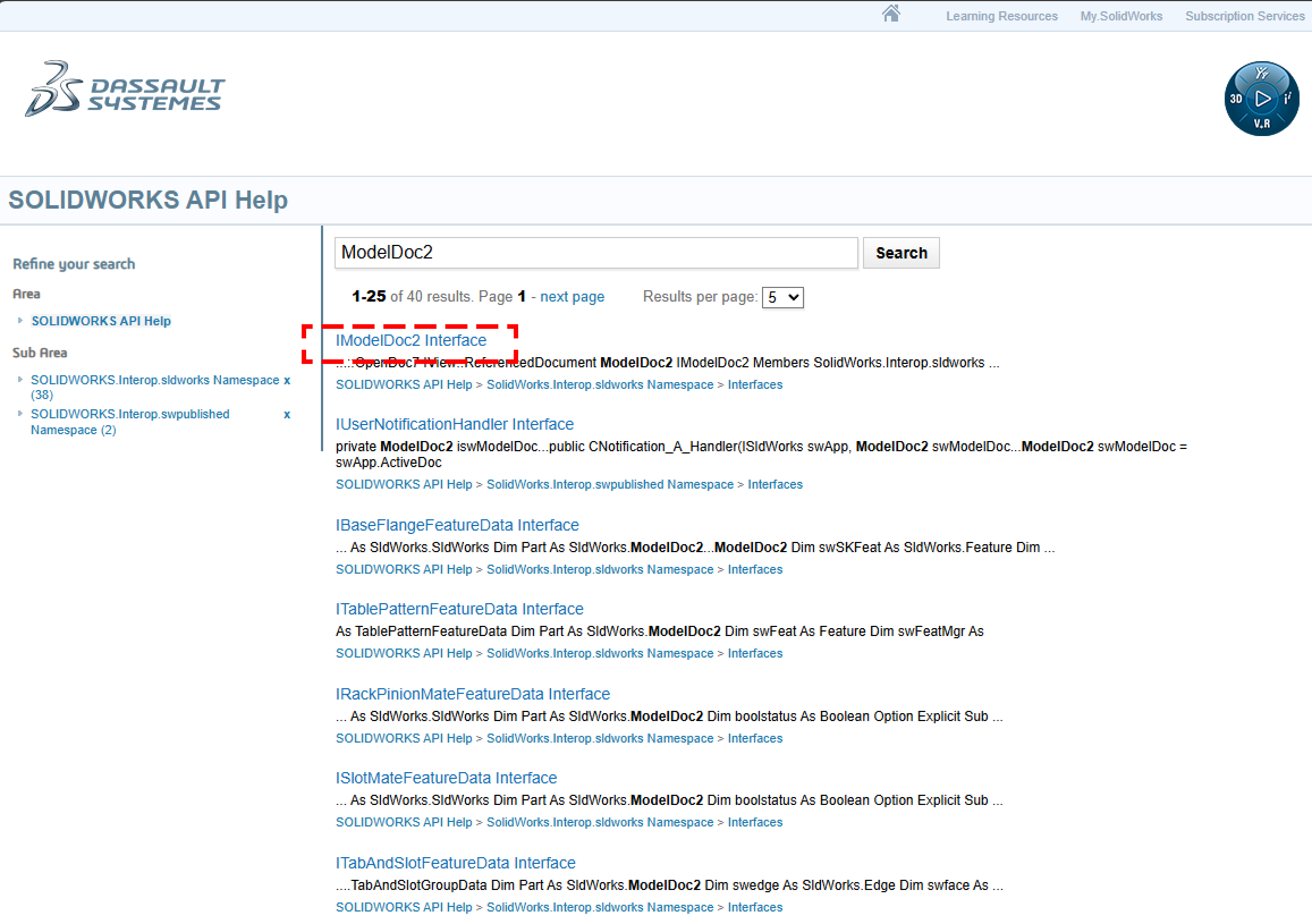Expand SOLIDWORKS API Help area arrow
This screenshot has height=924, width=1312.
point(20,321)
